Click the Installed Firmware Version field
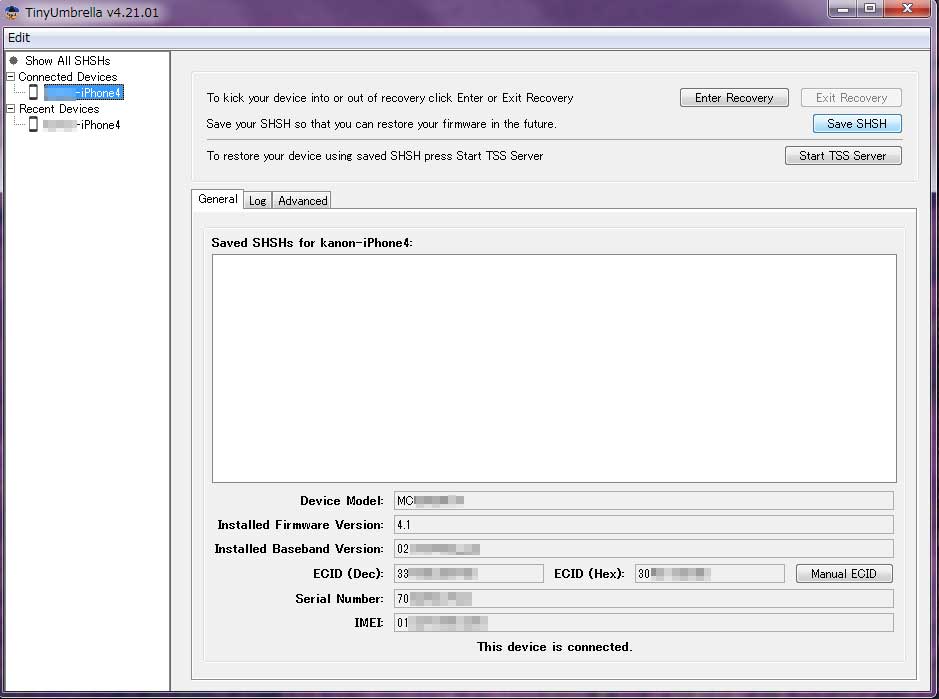Screen dimensions: 939x699 [x=643, y=525]
